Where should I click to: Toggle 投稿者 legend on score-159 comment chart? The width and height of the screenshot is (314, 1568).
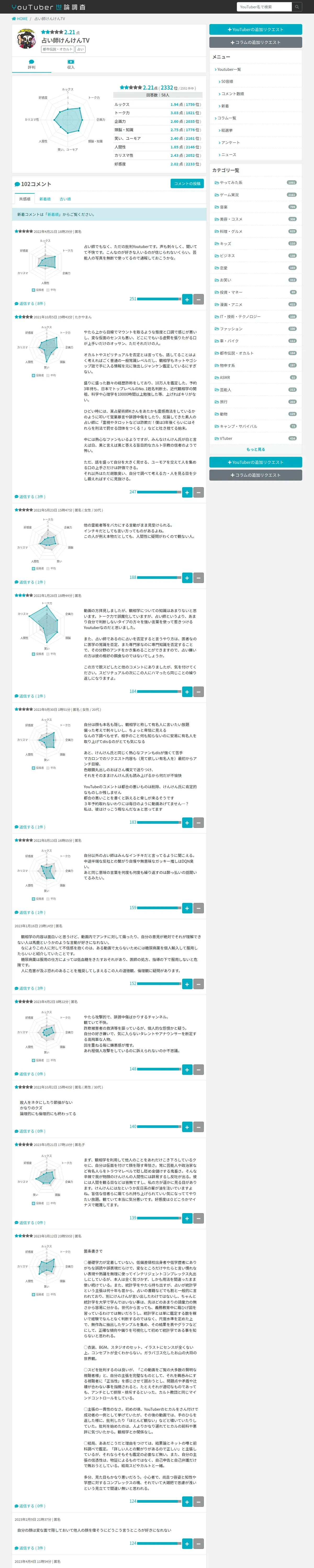38,898
